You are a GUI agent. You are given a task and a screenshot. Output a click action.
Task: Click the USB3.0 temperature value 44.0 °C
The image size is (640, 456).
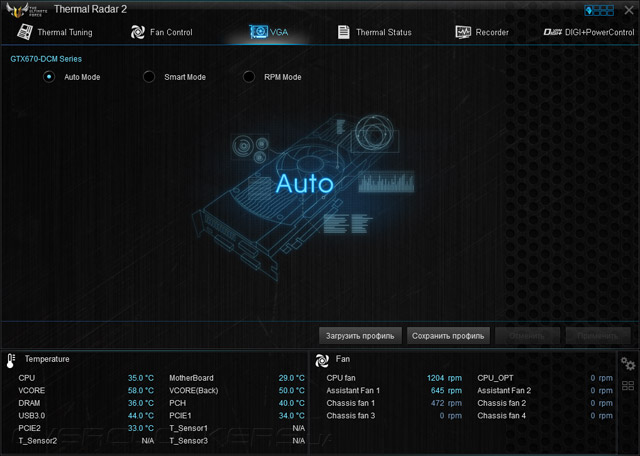(141, 416)
